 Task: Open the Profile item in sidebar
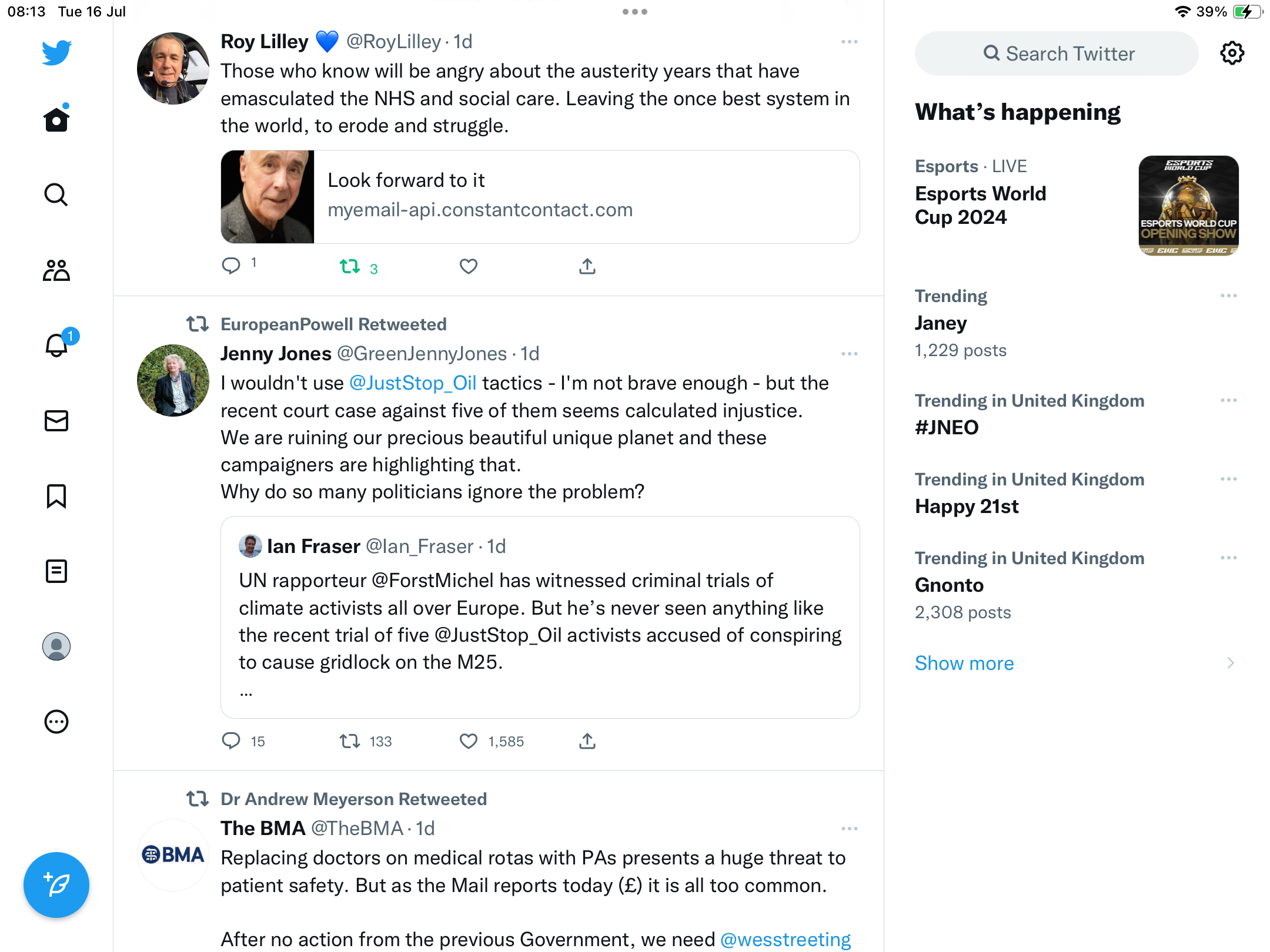(56, 646)
